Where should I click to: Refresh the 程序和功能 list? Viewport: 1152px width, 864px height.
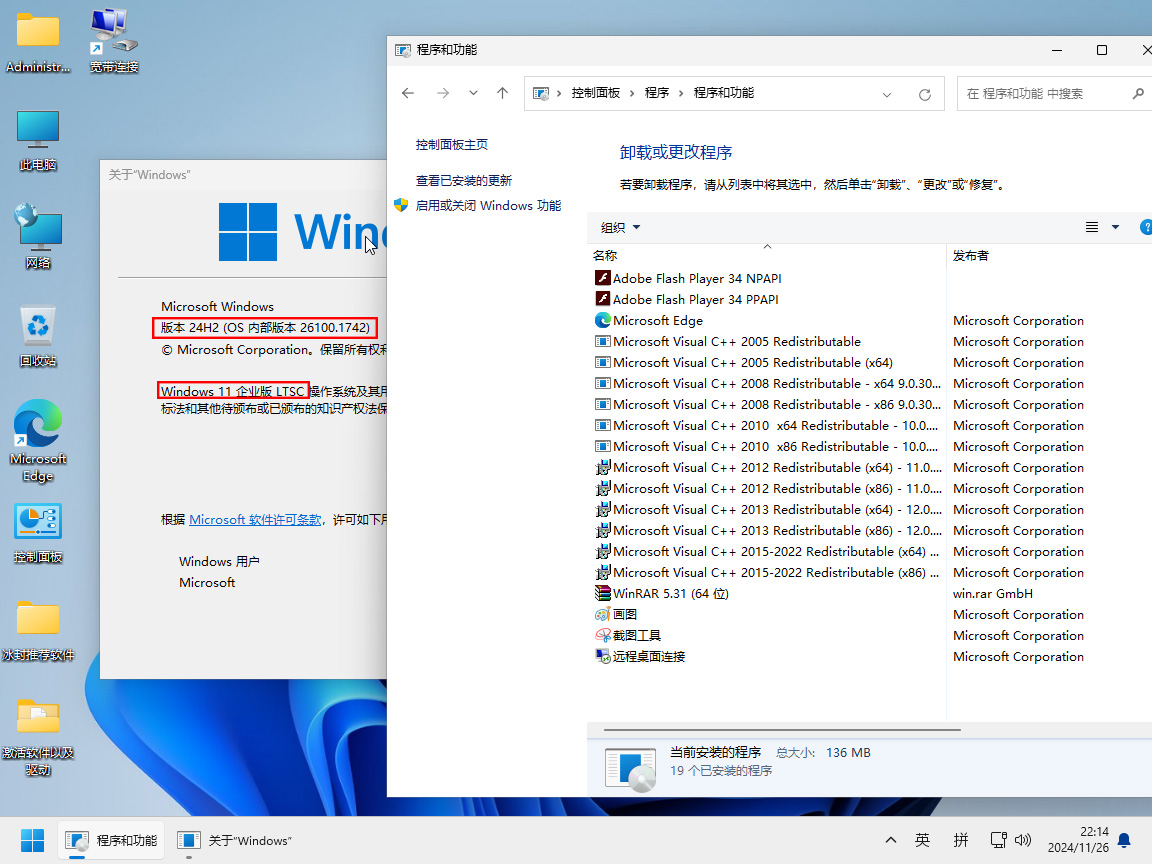[x=925, y=94]
